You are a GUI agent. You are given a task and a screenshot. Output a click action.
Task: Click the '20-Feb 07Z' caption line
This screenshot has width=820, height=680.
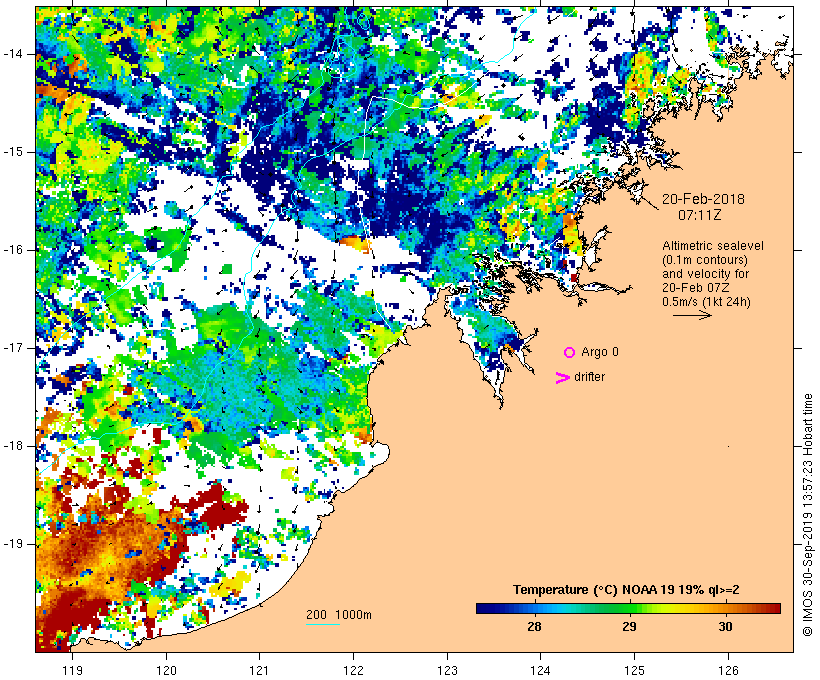[696, 288]
